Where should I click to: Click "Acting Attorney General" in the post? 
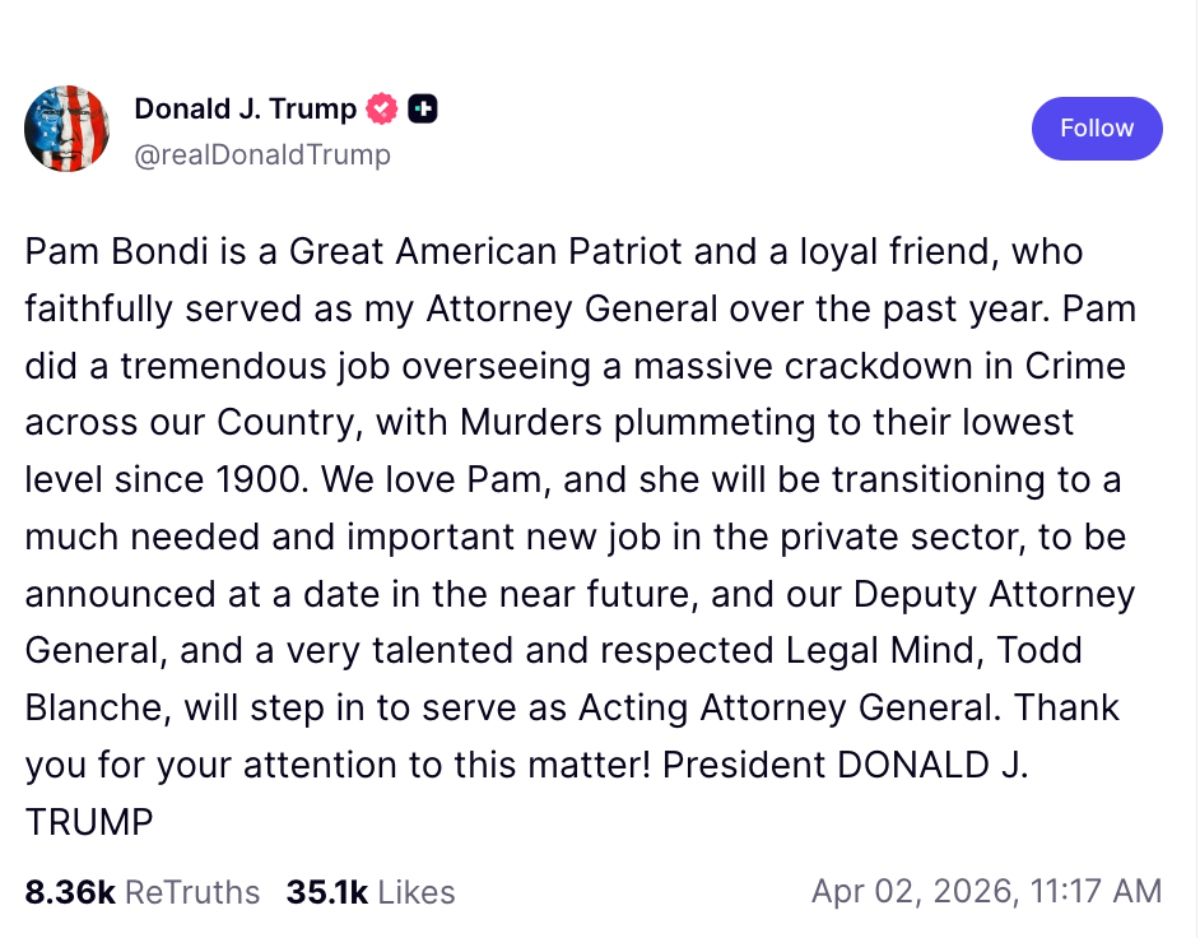click(x=788, y=708)
